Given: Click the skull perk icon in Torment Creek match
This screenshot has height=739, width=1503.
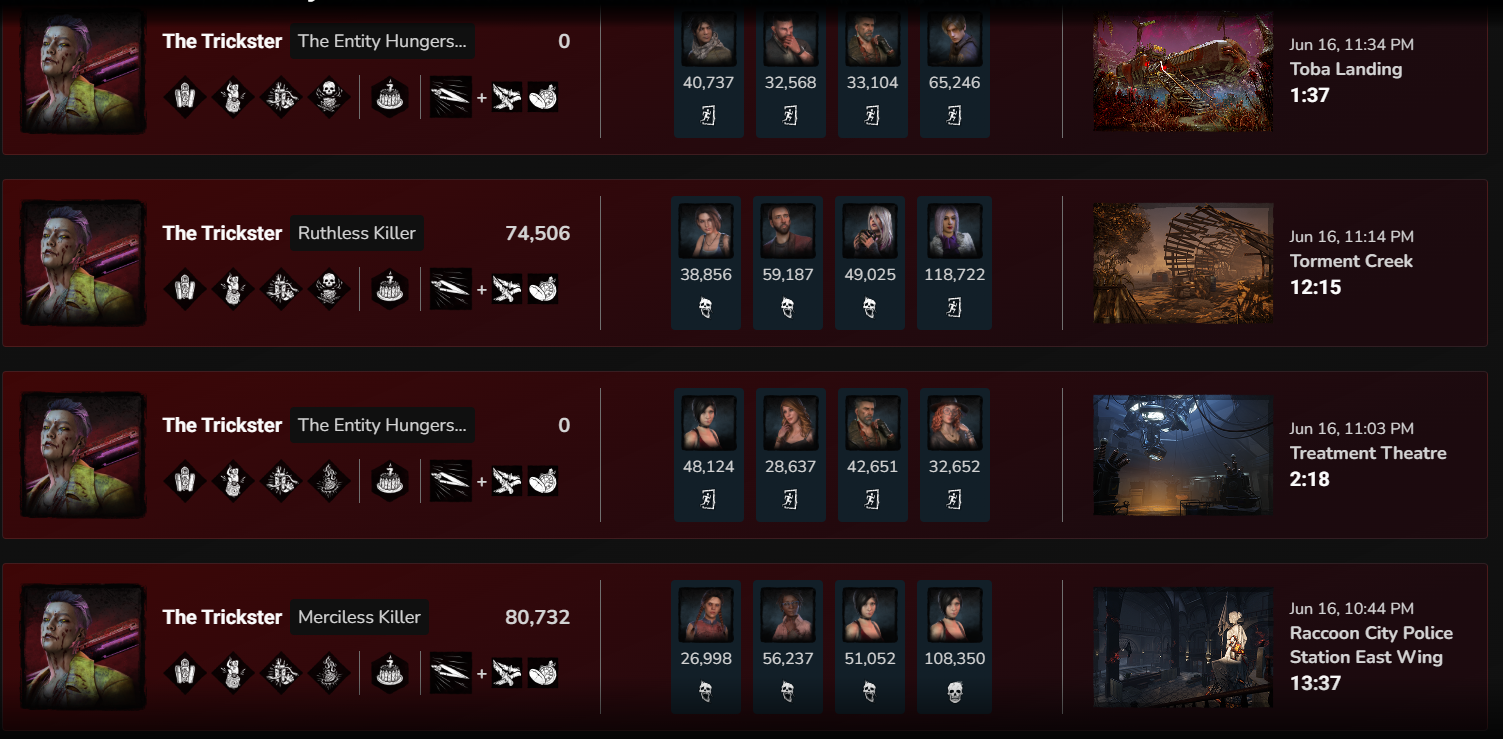Looking at the screenshot, I should click(329, 290).
